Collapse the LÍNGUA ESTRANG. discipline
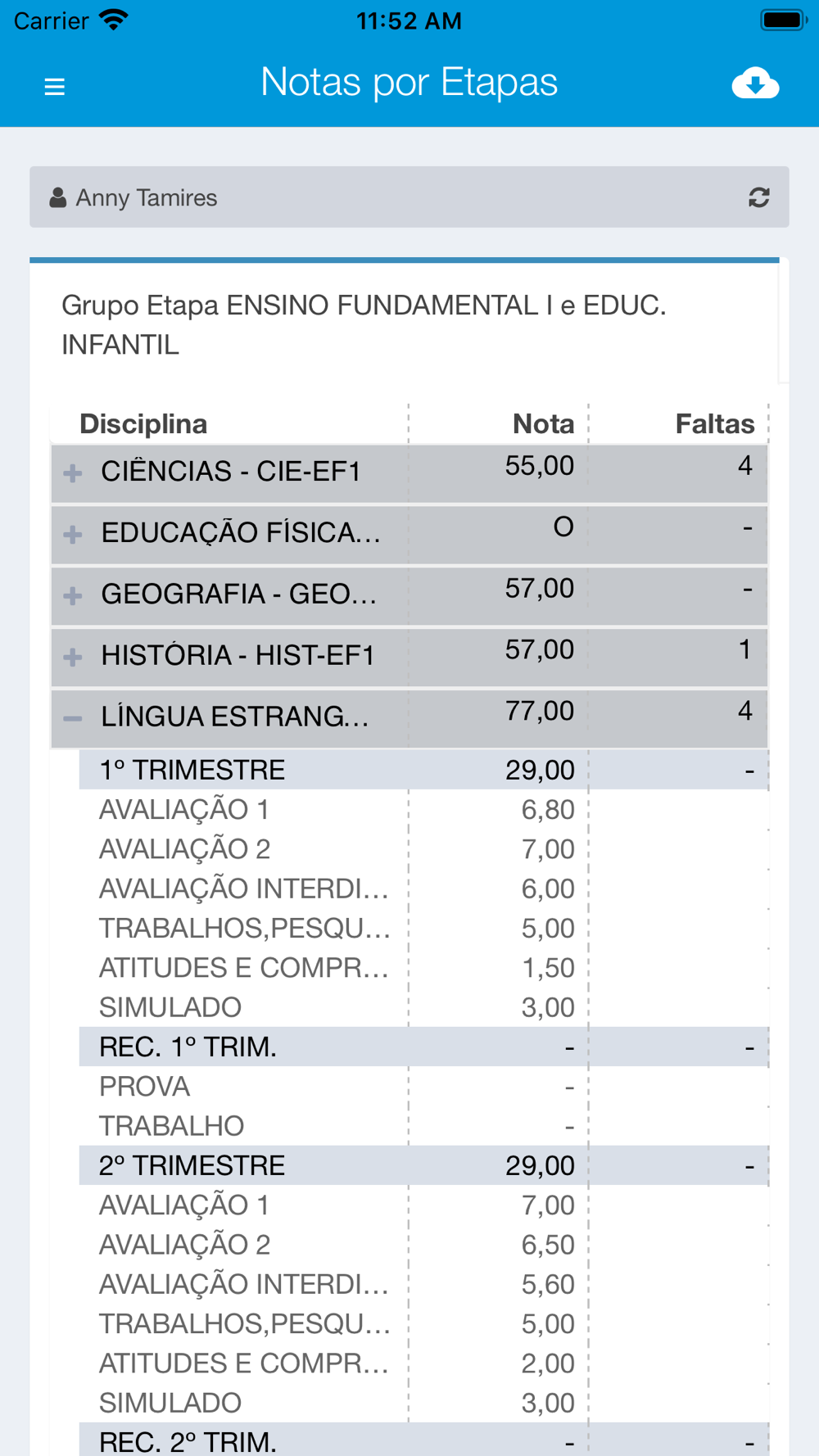This screenshot has height=1456, width=819. [x=73, y=718]
